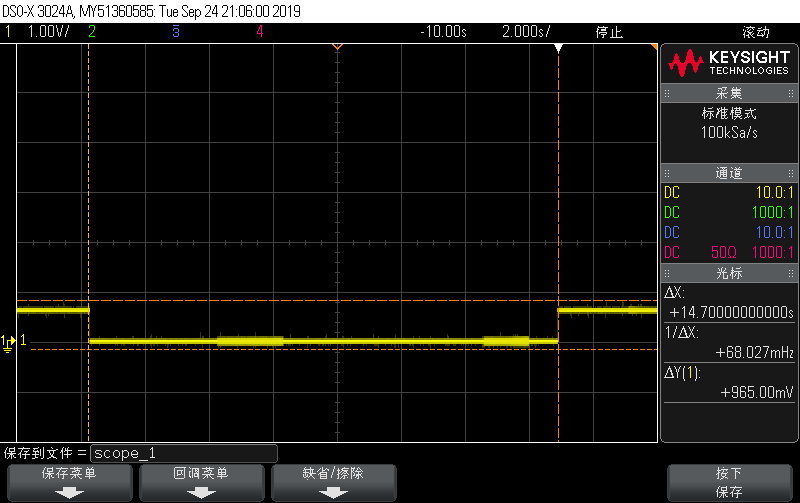This screenshot has width=800, height=503.
Task: Click the left vertical X1 cursor line
Action: 89,243
